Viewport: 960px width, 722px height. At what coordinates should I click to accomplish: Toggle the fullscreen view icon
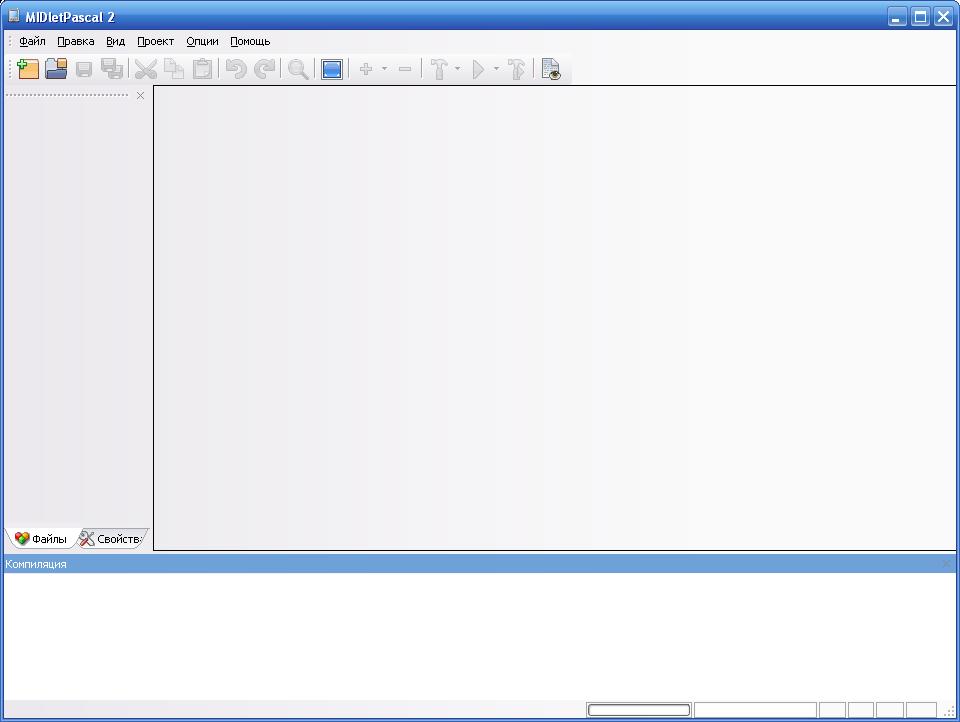tap(332, 69)
